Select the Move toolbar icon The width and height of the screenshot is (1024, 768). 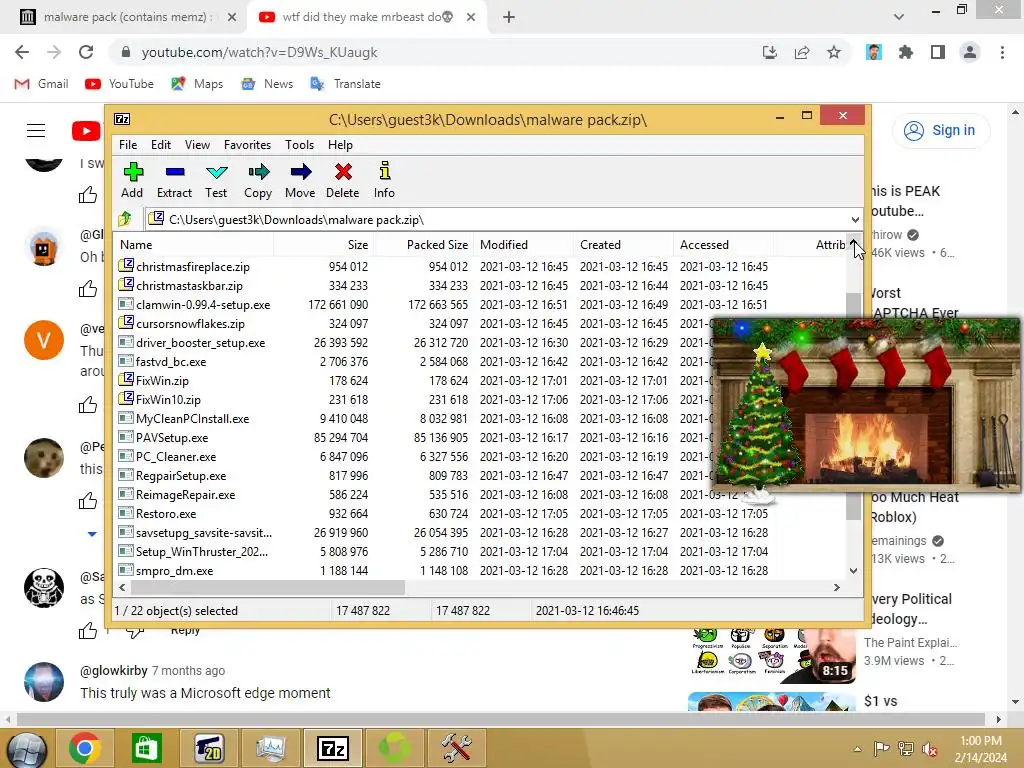click(300, 180)
